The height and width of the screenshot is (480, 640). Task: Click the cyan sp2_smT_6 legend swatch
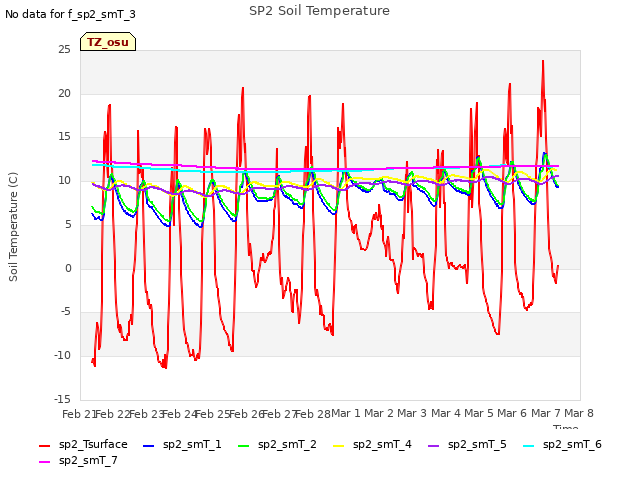pos(529,446)
